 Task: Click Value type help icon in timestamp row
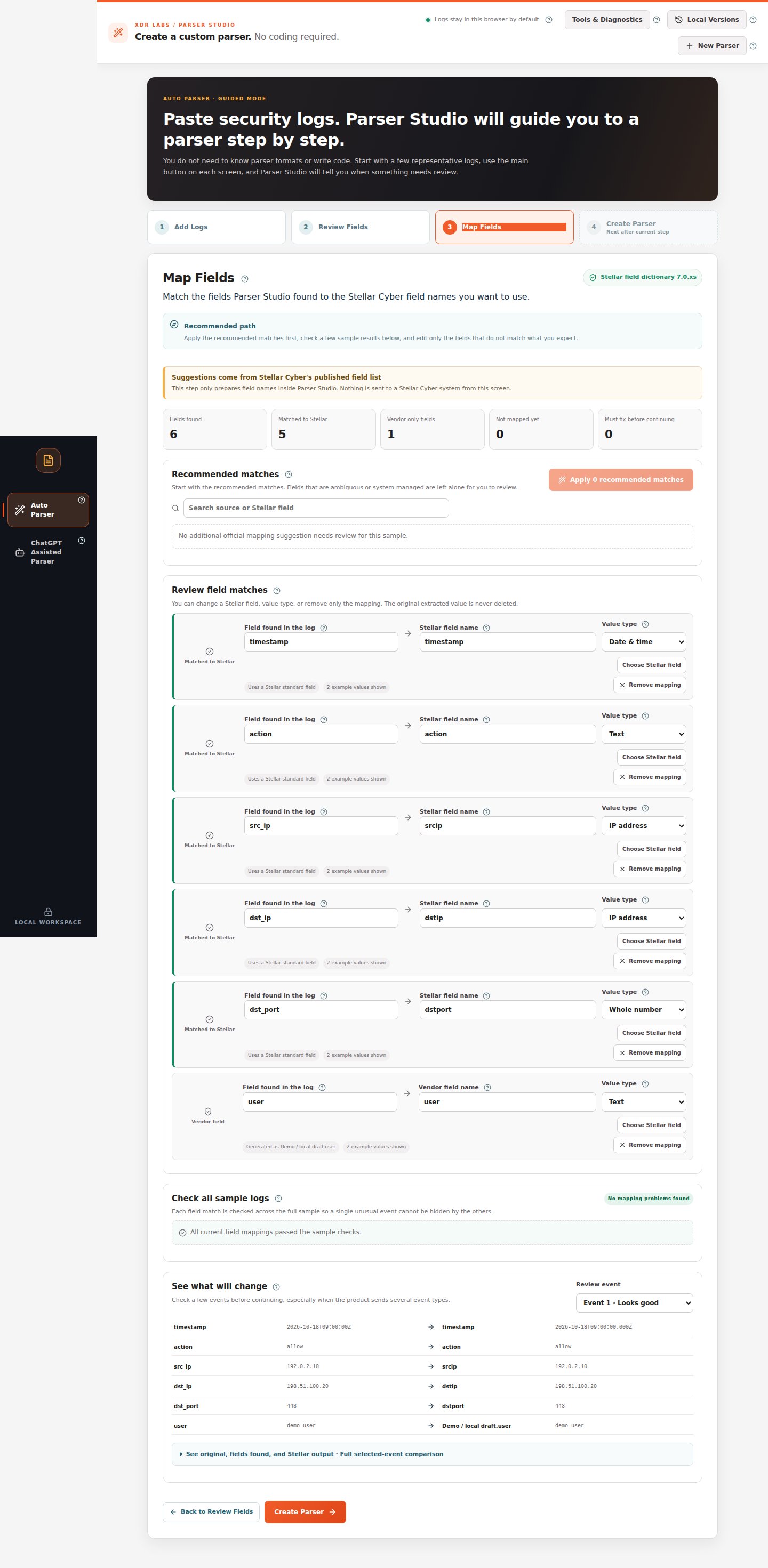coord(645,624)
